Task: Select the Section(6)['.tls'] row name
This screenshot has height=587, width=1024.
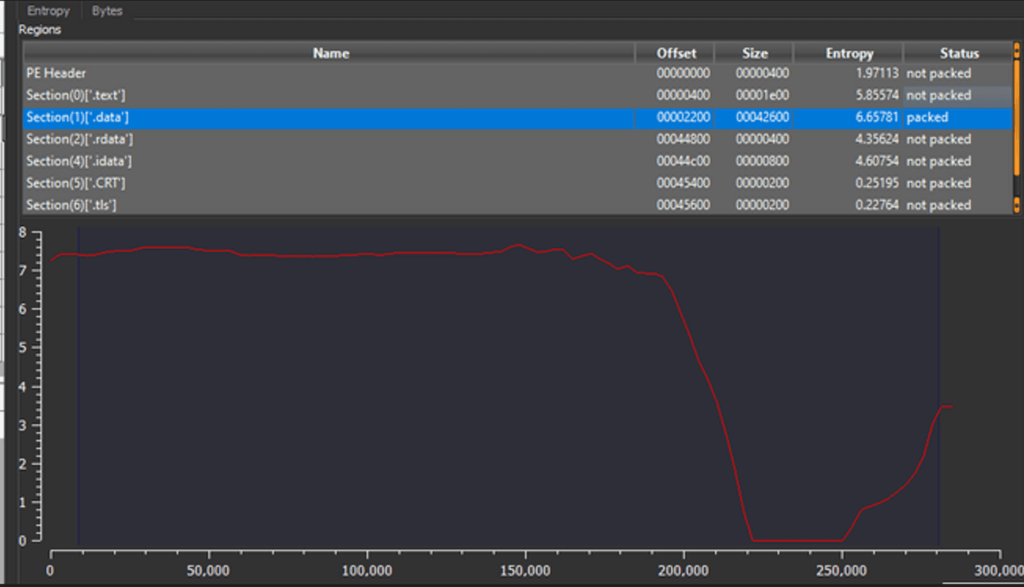Action: 71,205
